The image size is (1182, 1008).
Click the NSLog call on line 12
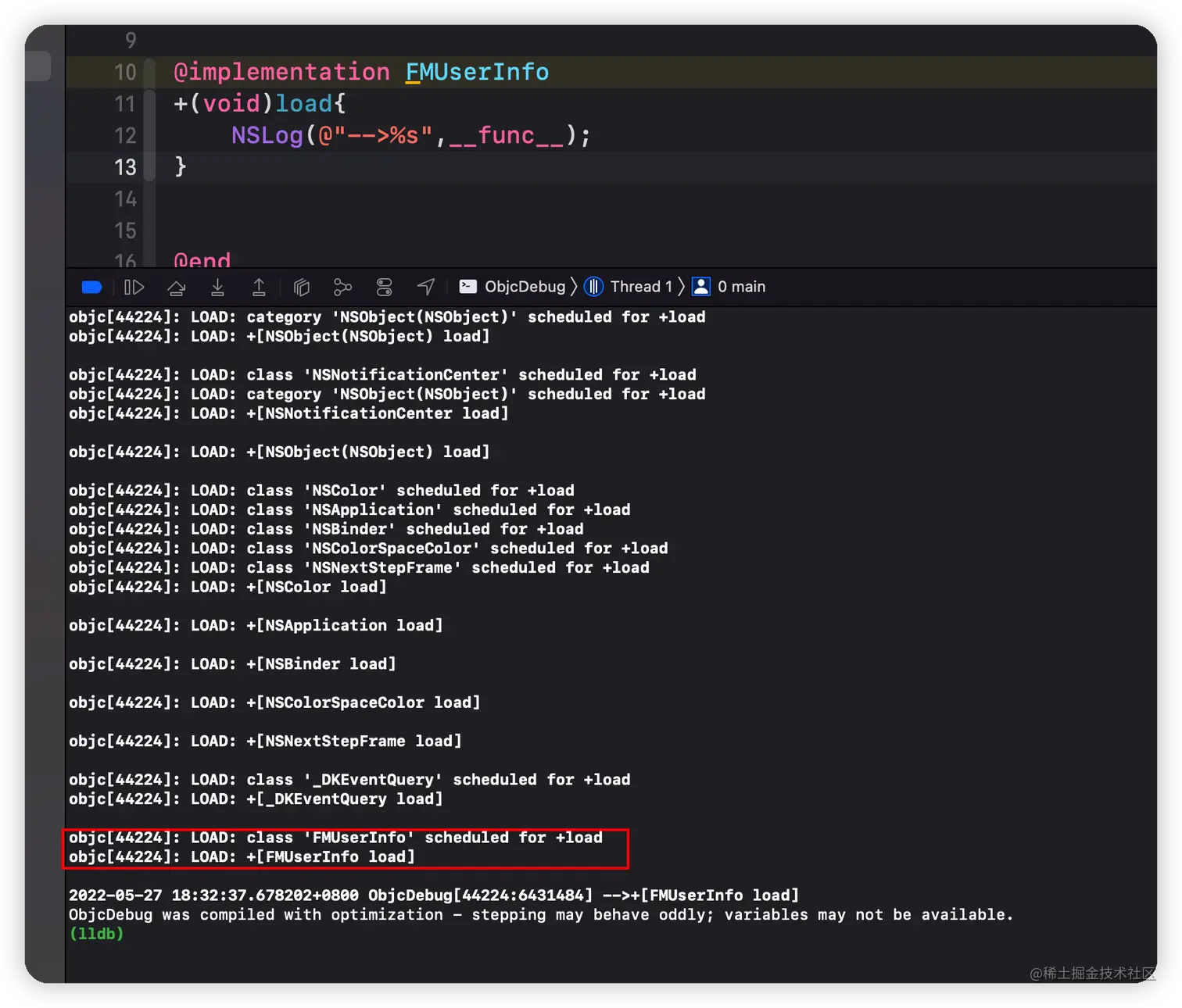tap(267, 136)
